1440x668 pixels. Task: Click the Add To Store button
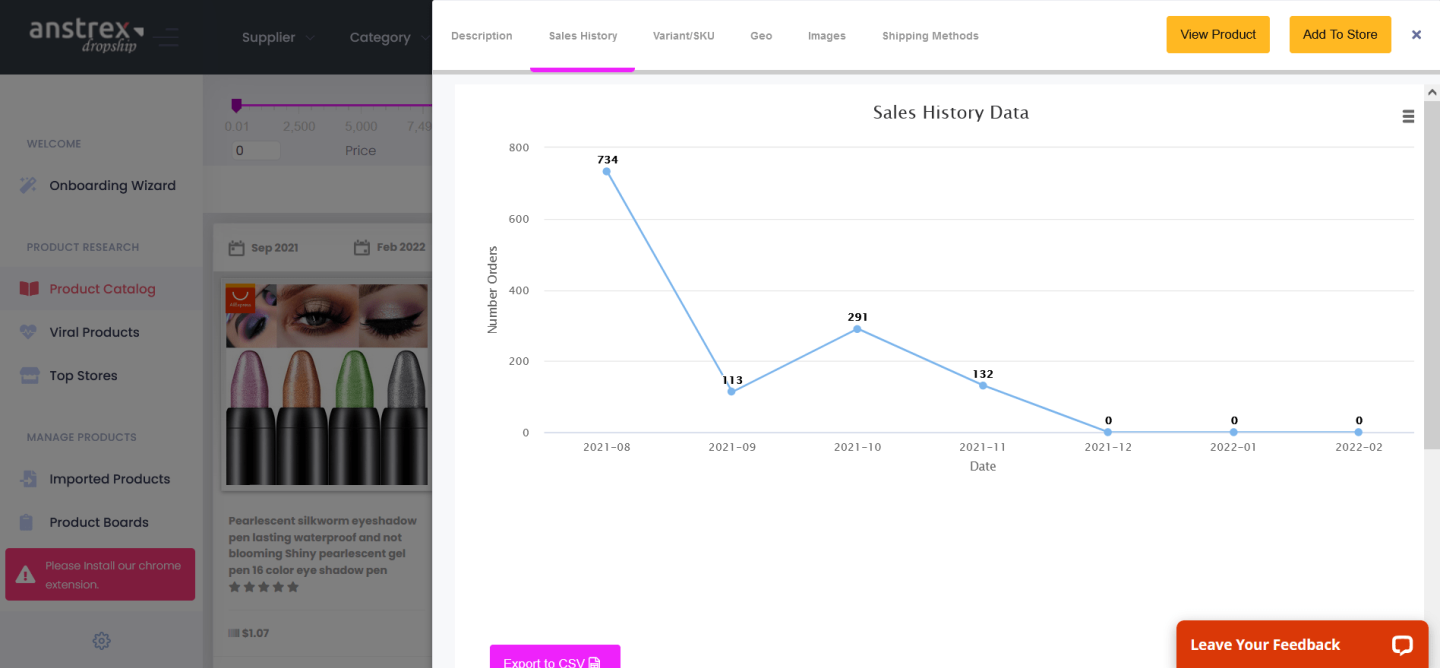1339,34
